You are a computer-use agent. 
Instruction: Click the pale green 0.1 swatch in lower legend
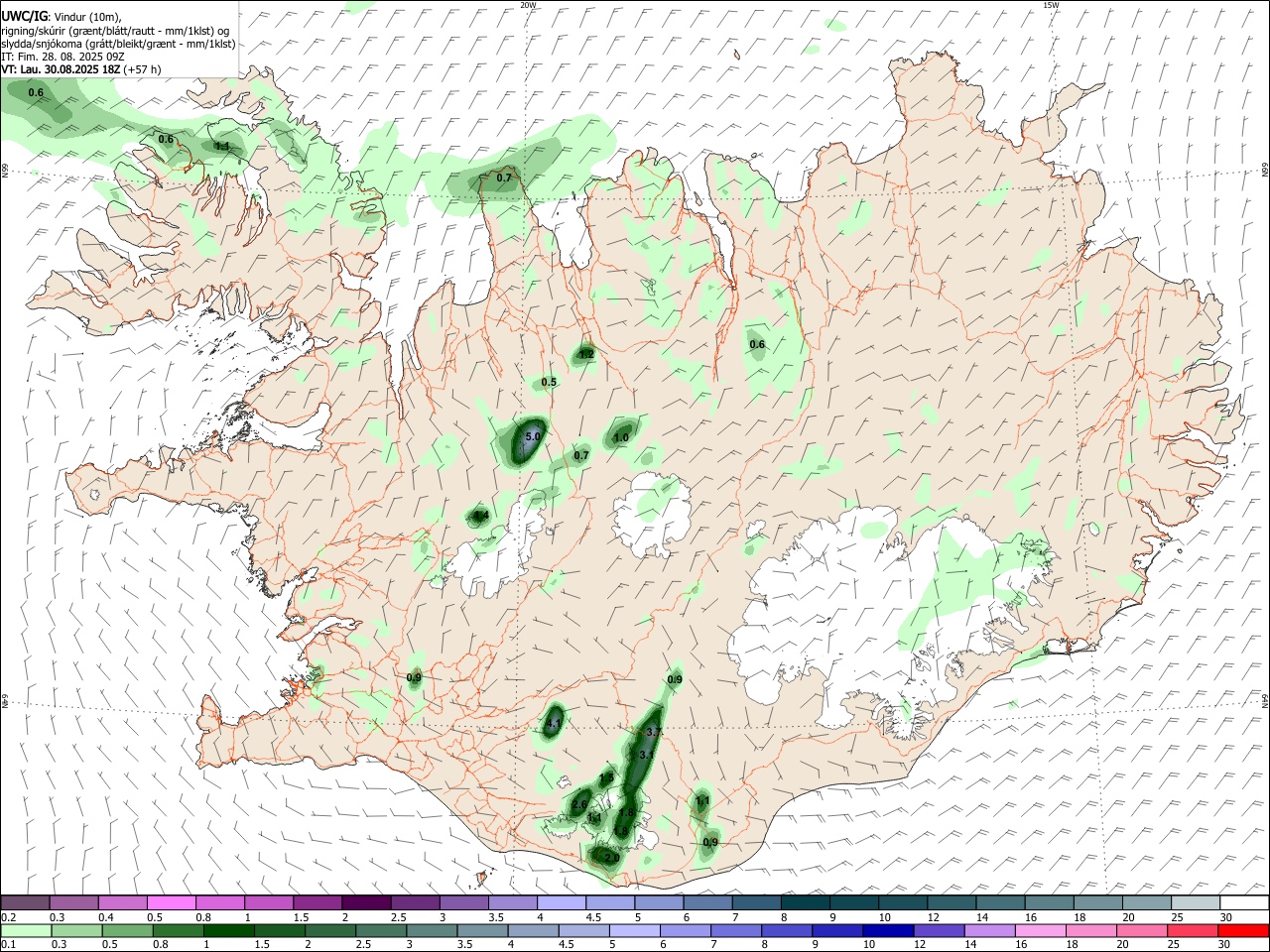coord(25,930)
